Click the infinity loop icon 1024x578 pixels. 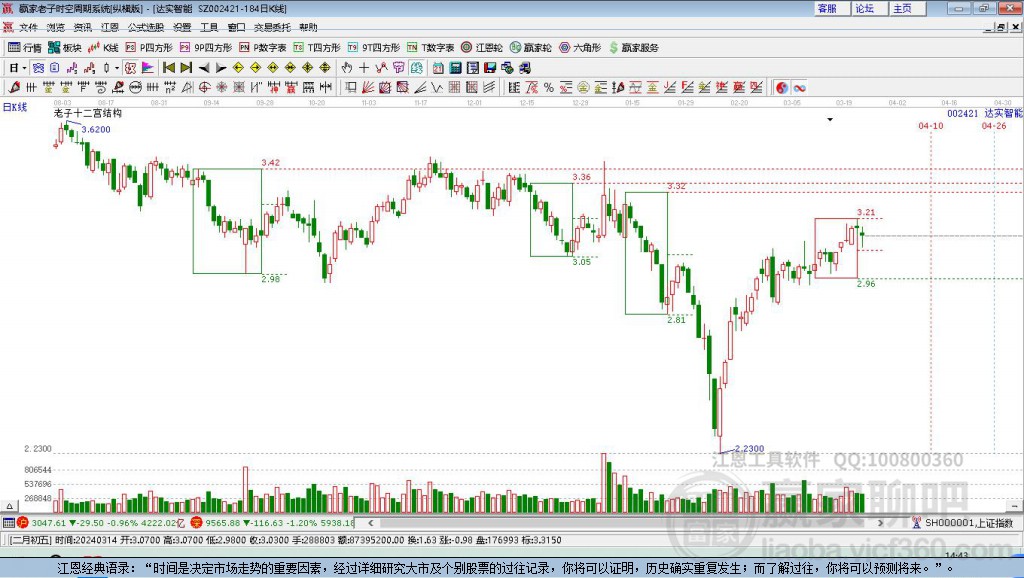click(x=800, y=88)
